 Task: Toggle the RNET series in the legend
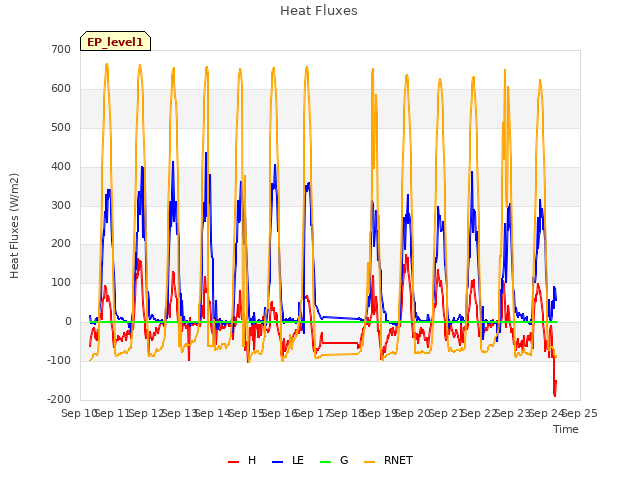(388, 460)
